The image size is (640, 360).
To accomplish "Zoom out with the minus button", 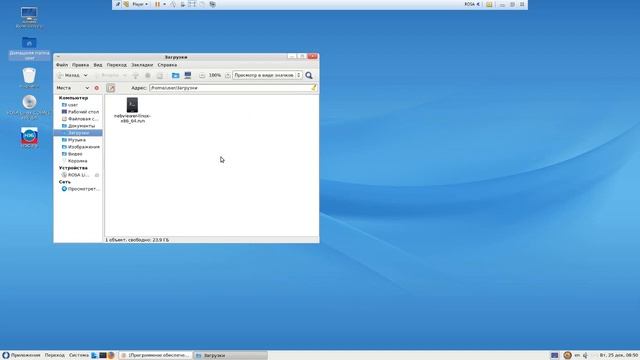I will click(202, 76).
